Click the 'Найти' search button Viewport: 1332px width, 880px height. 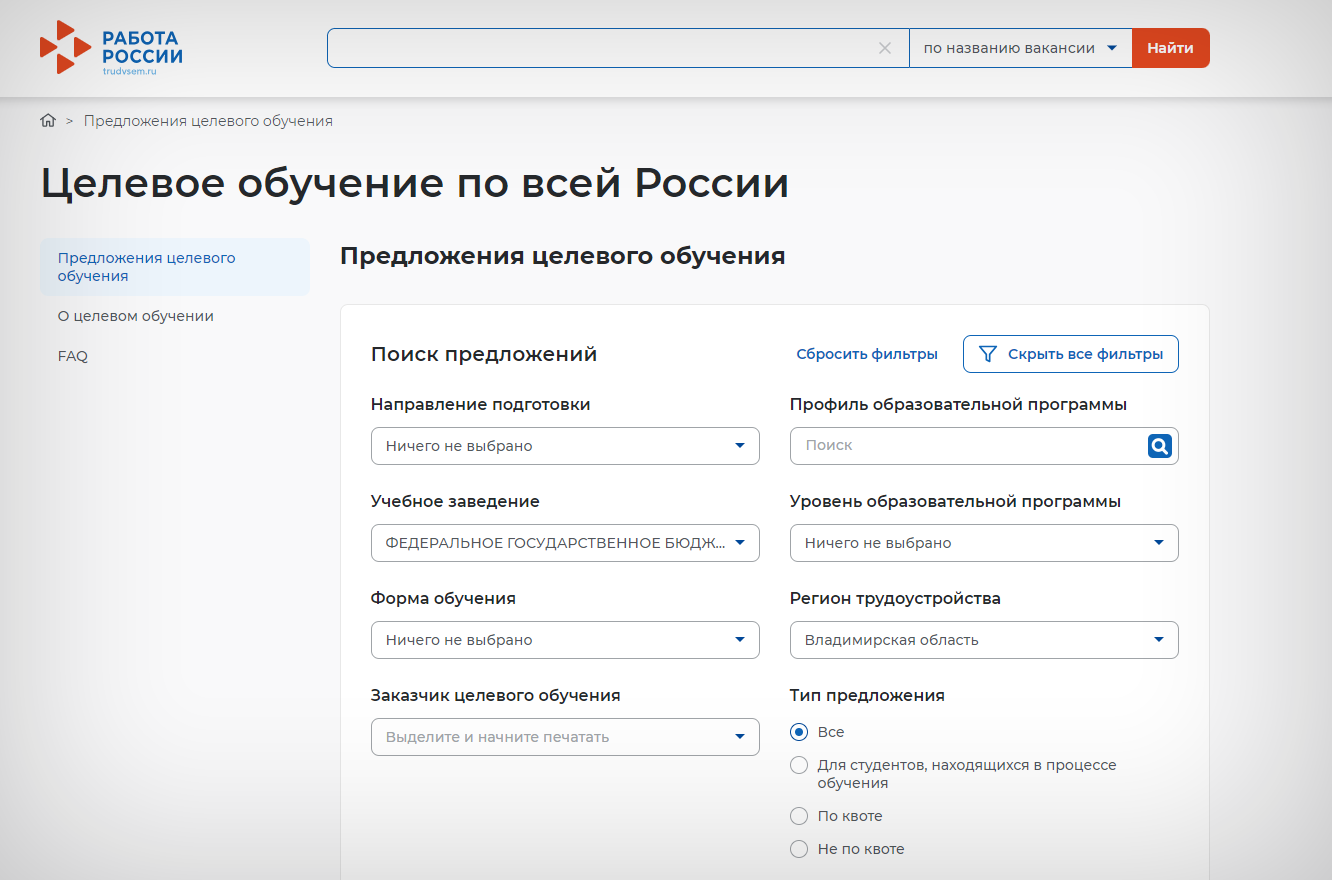(1170, 48)
